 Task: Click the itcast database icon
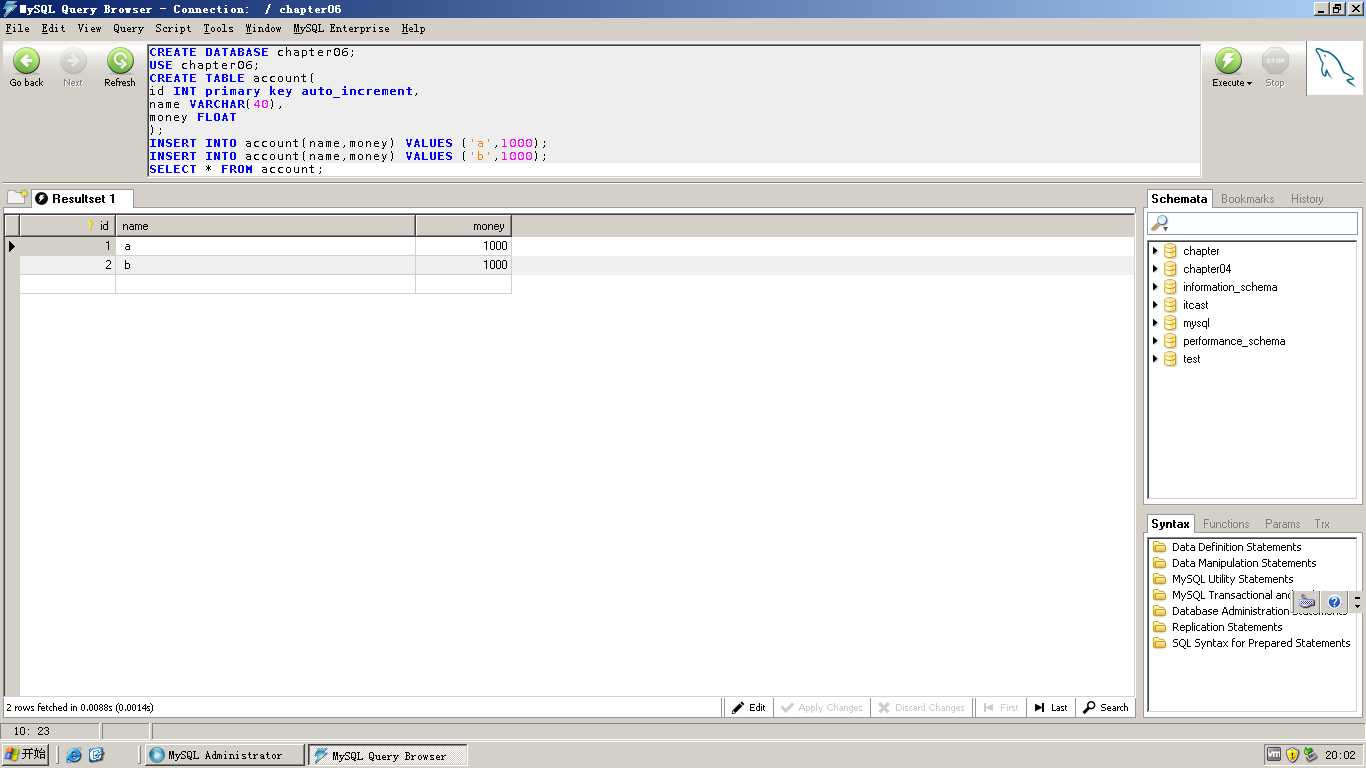click(1170, 305)
